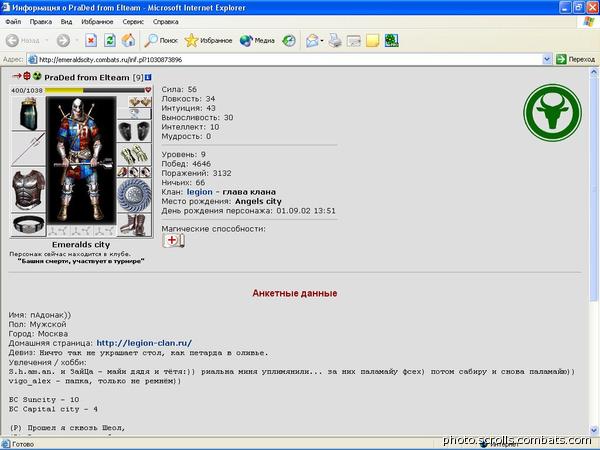Click the round shield equipment slot

(134, 195)
